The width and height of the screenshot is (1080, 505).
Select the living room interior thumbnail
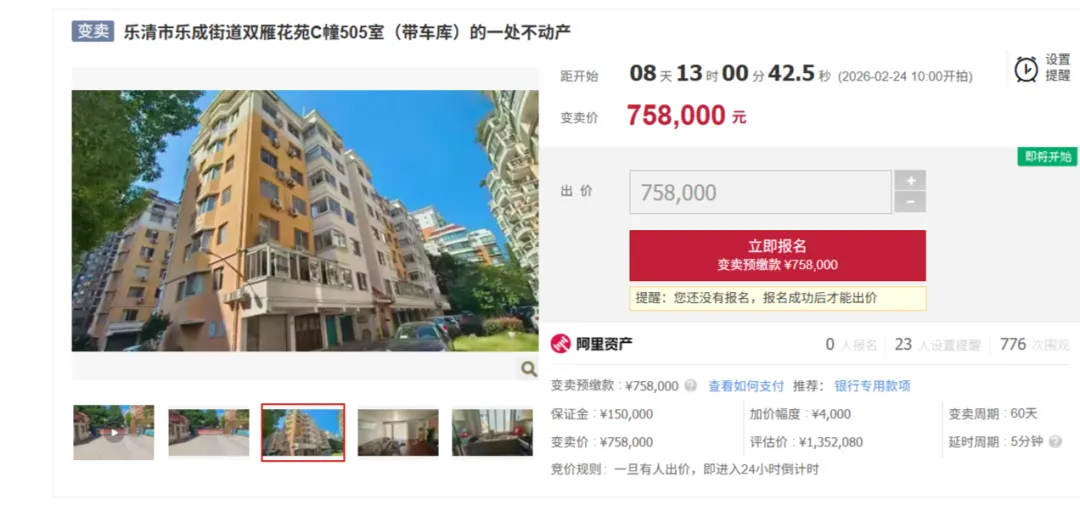[397, 433]
